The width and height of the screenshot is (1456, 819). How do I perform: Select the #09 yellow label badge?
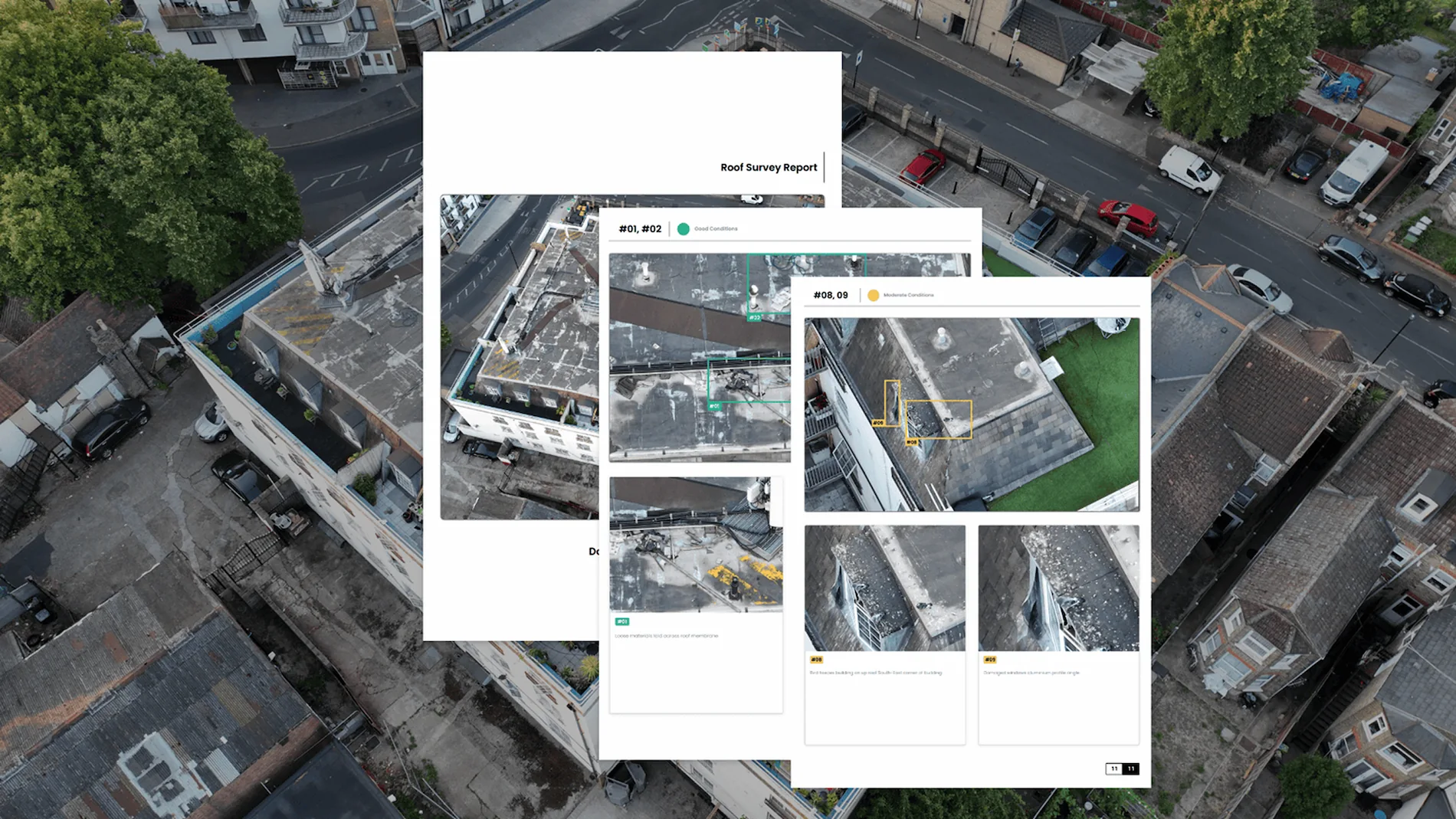click(x=990, y=659)
